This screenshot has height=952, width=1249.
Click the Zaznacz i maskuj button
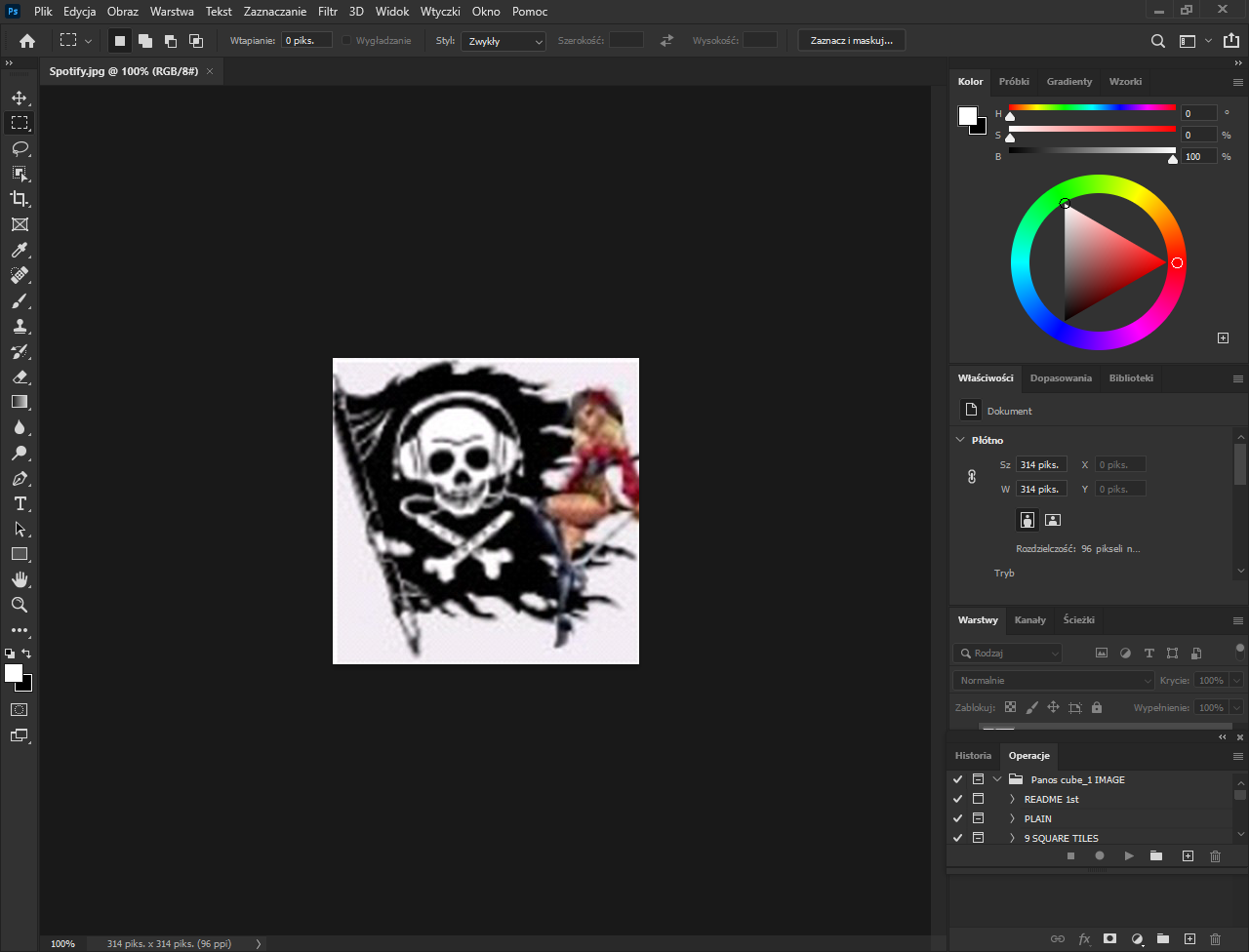click(x=852, y=41)
